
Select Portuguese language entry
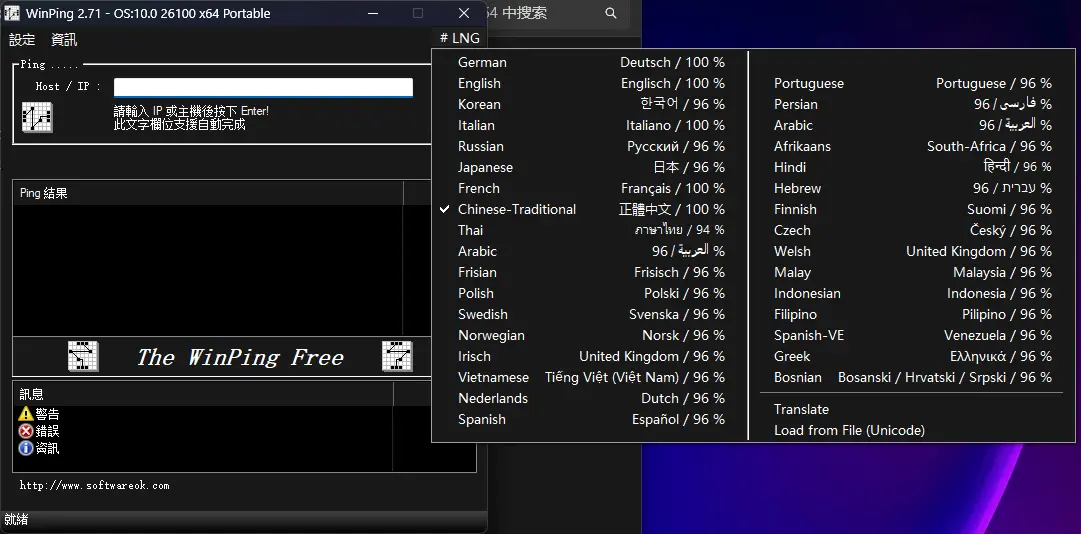(x=911, y=83)
